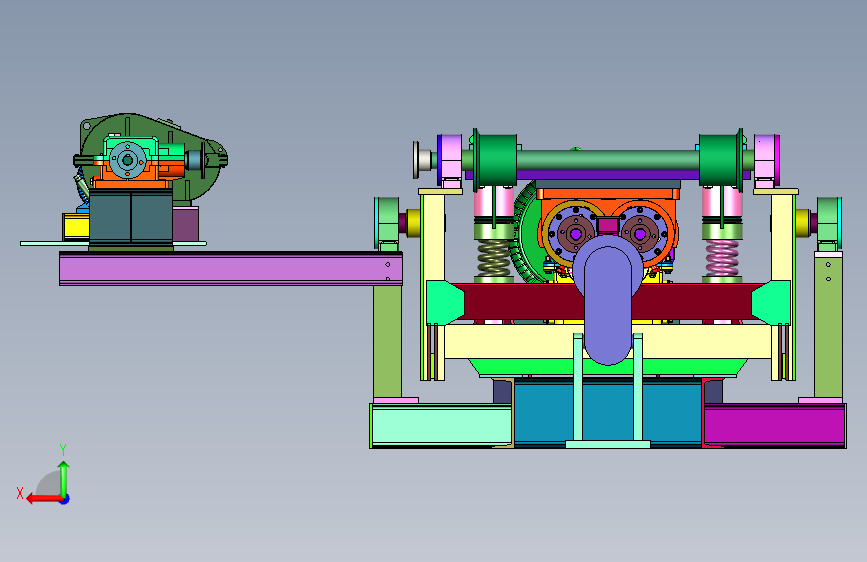Image resolution: width=867 pixels, height=562 pixels.
Task: Select the yellow block beside the motor base
Action: 76,227
